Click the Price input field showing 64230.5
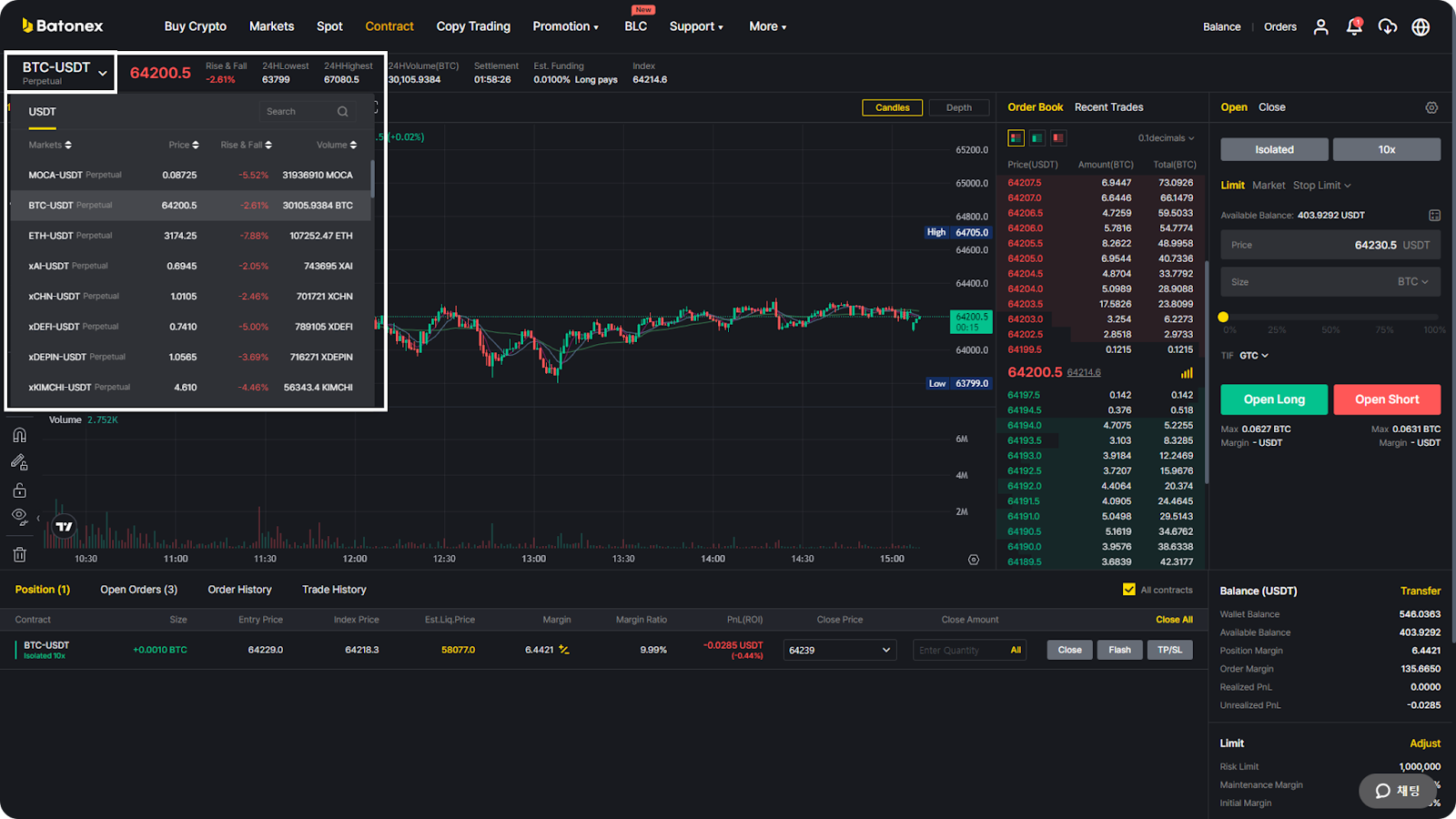Image resolution: width=1456 pixels, height=819 pixels. [x=1330, y=245]
